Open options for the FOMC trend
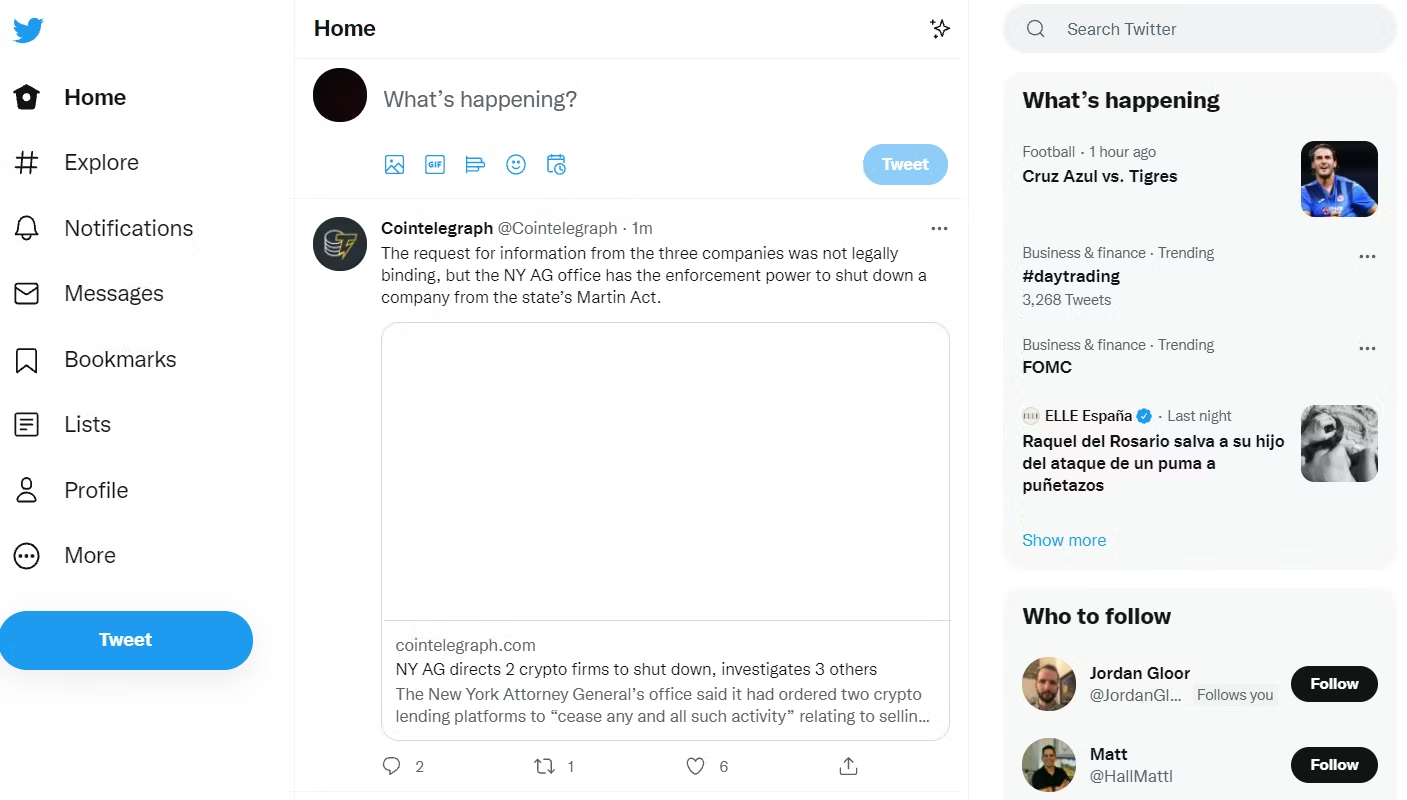The width and height of the screenshot is (1407, 800). tap(1367, 348)
